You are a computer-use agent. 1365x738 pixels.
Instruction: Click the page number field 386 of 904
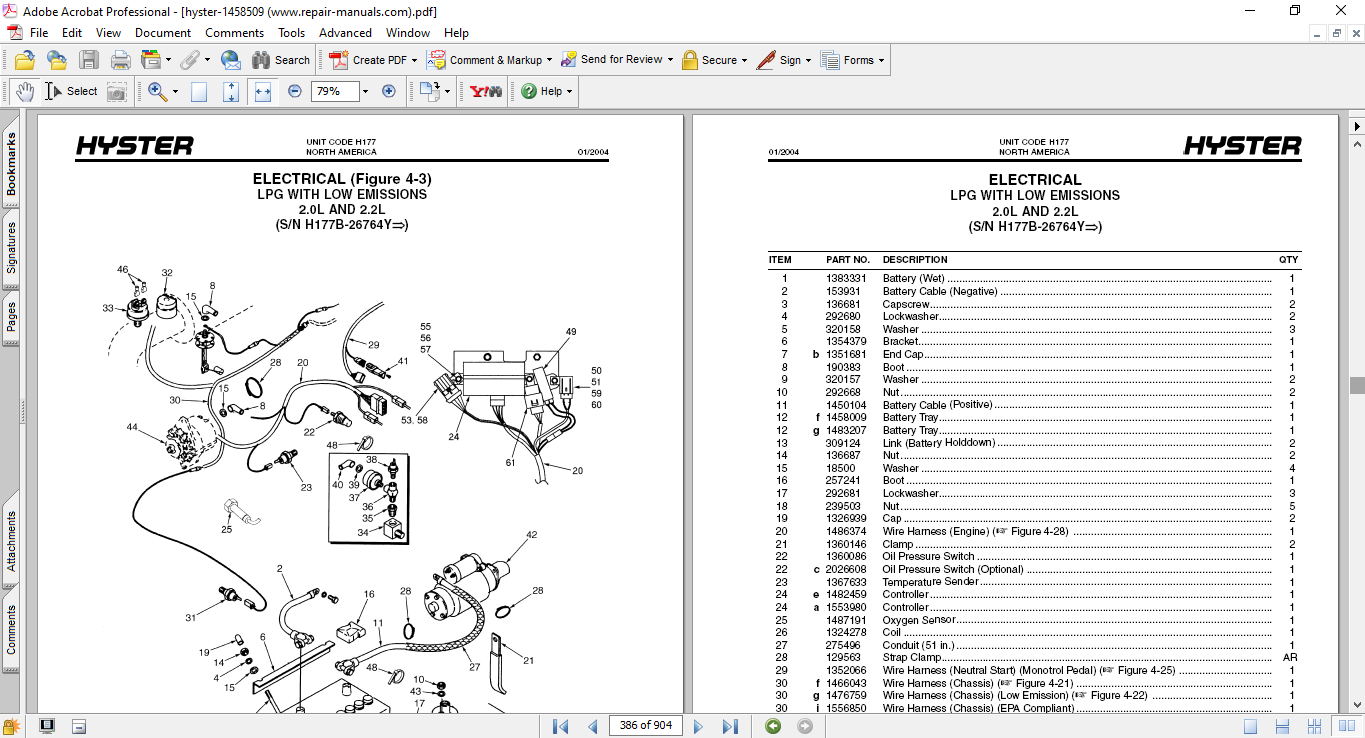click(x=645, y=726)
